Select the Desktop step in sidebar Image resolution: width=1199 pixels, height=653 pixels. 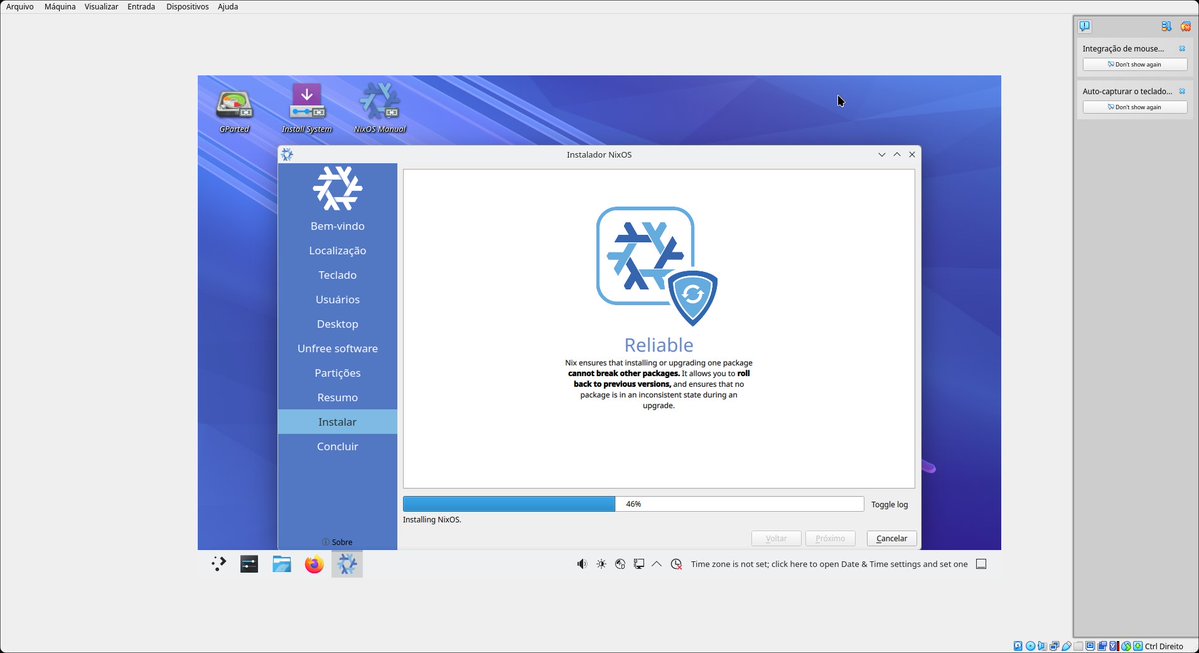tap(337, 324)
